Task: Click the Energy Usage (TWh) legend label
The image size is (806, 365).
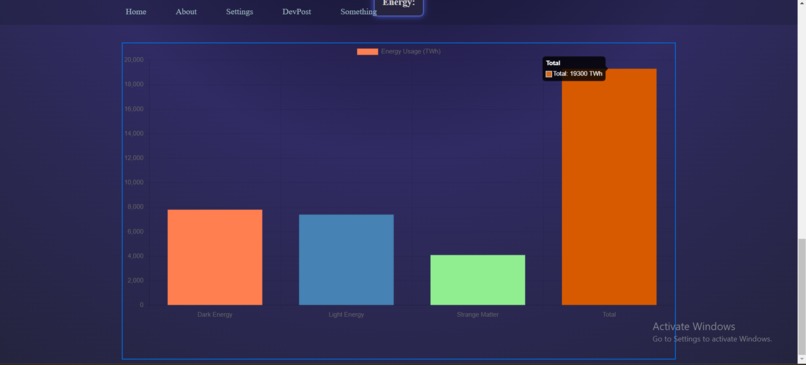Action: coord(411,51)
